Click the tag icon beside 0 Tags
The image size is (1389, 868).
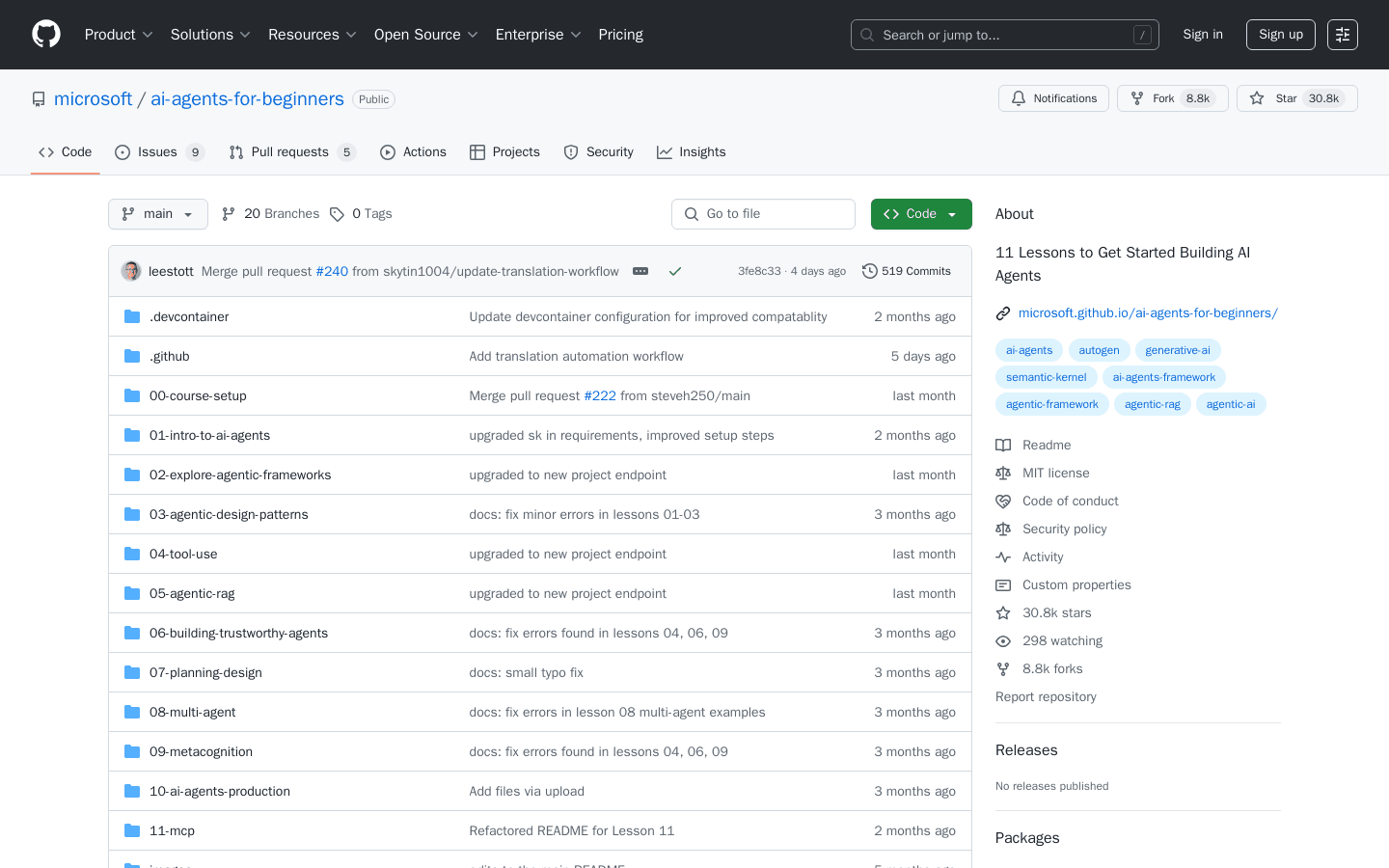[338, 213]
